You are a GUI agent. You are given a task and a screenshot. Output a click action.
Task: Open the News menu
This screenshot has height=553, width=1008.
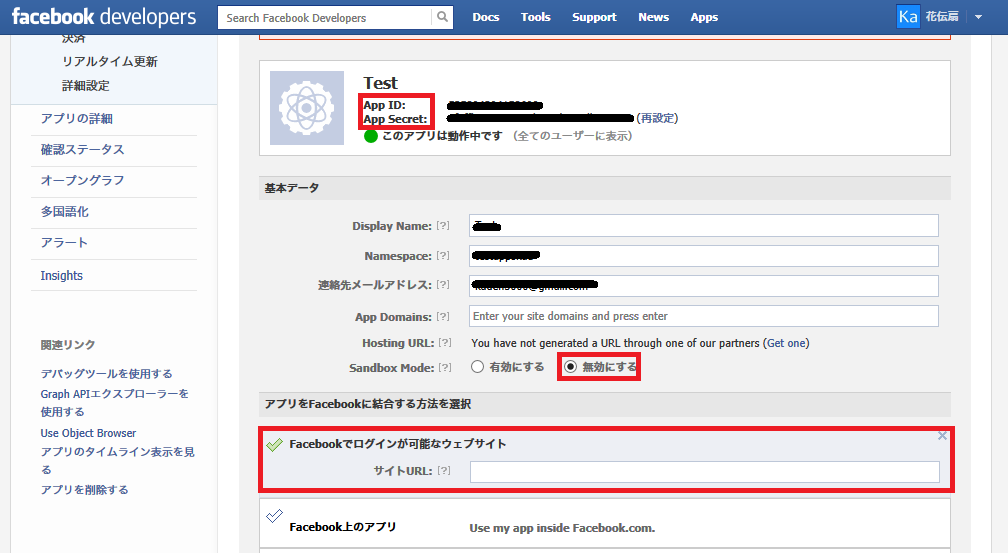pyautogui.click(x=653, y=17)
